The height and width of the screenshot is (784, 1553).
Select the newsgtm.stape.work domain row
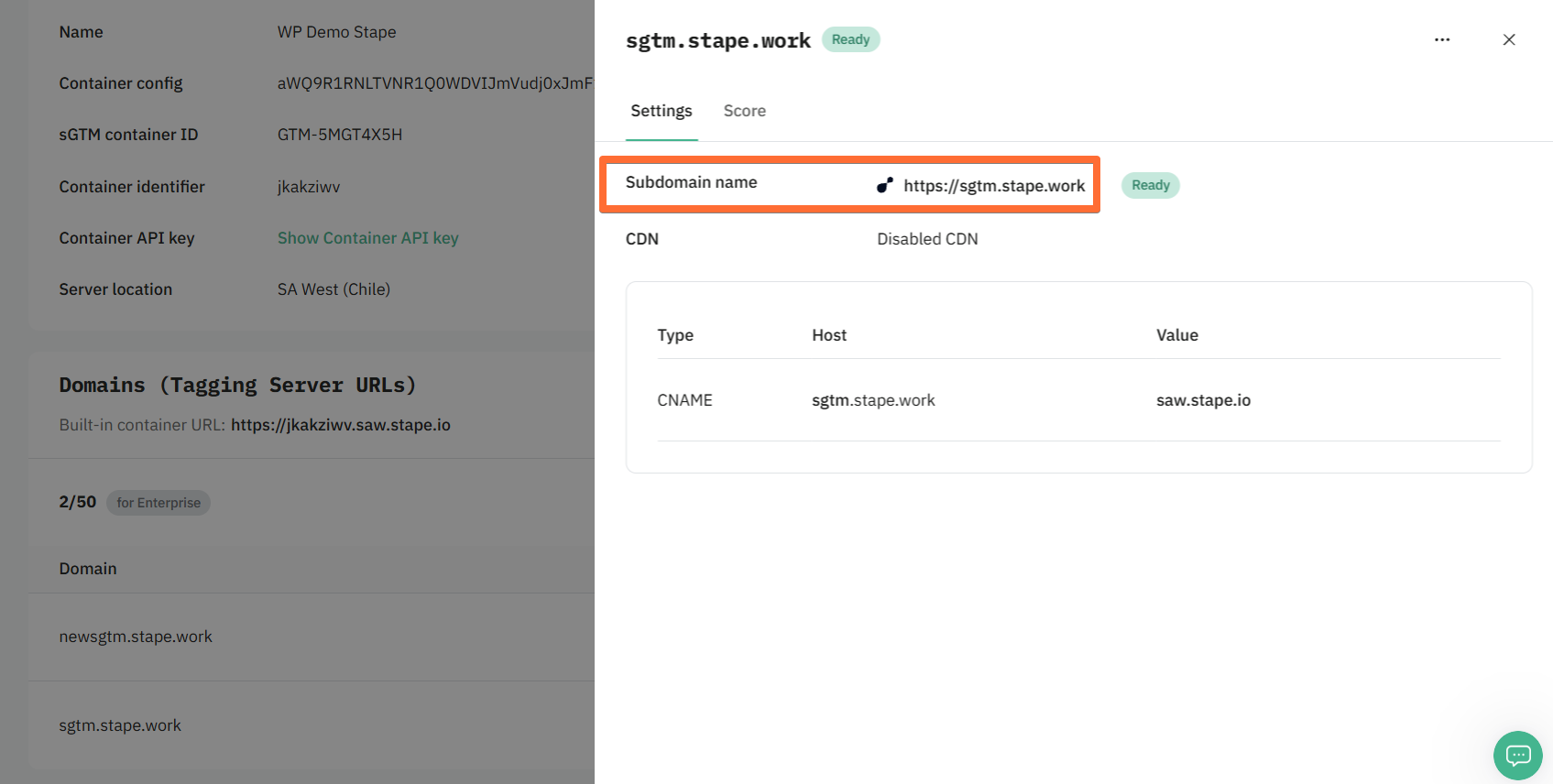click(312, 637)
